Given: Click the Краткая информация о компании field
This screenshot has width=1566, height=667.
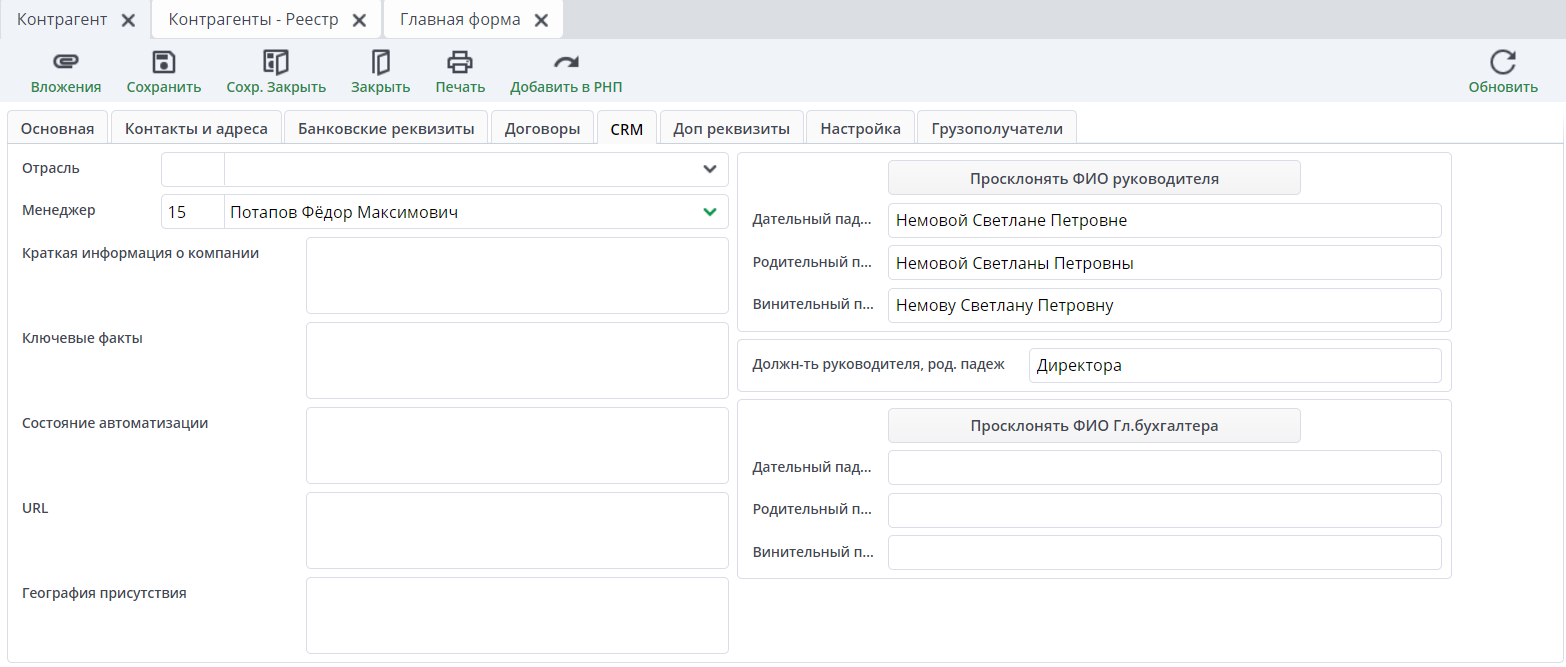Looking at the screenshot, I should [x=516, y=276].
